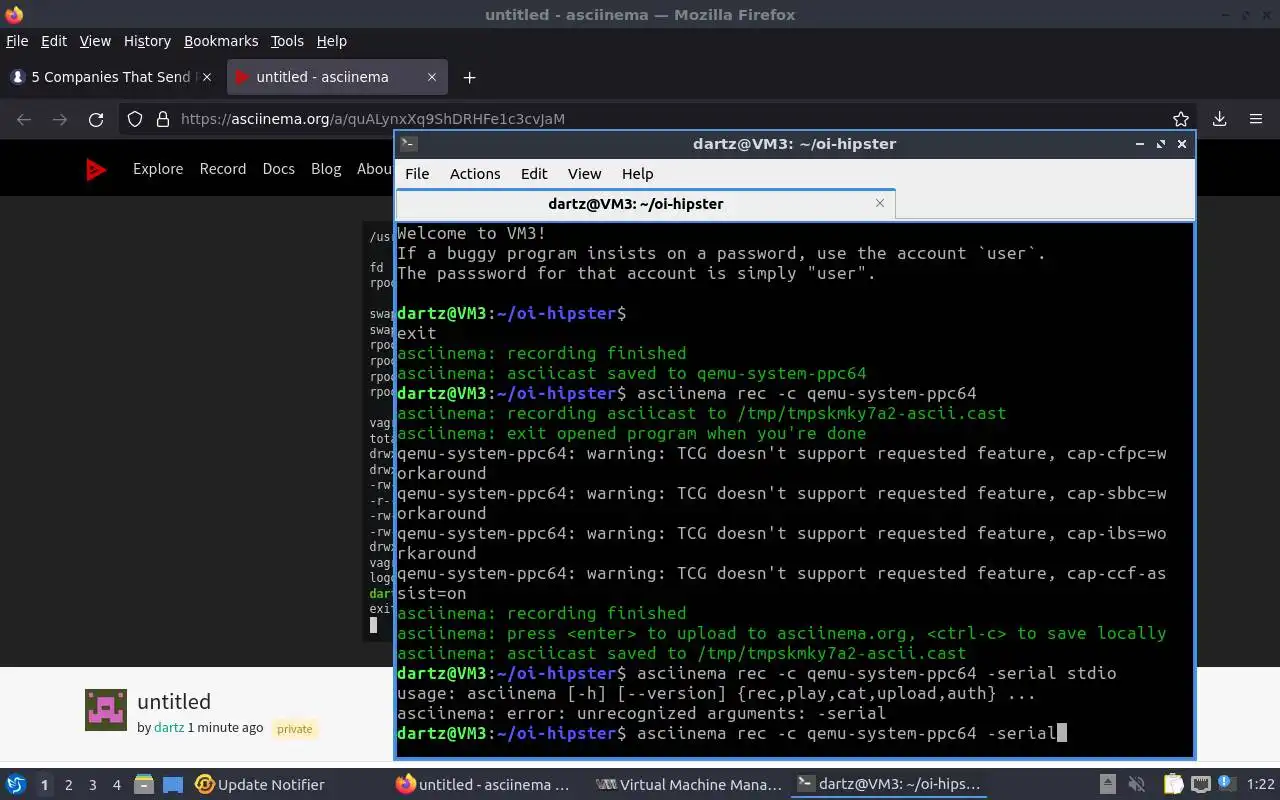Click the Firefox forward arrow
Viewport: 1280px width, 800px height.
click(x=60, y=119)
